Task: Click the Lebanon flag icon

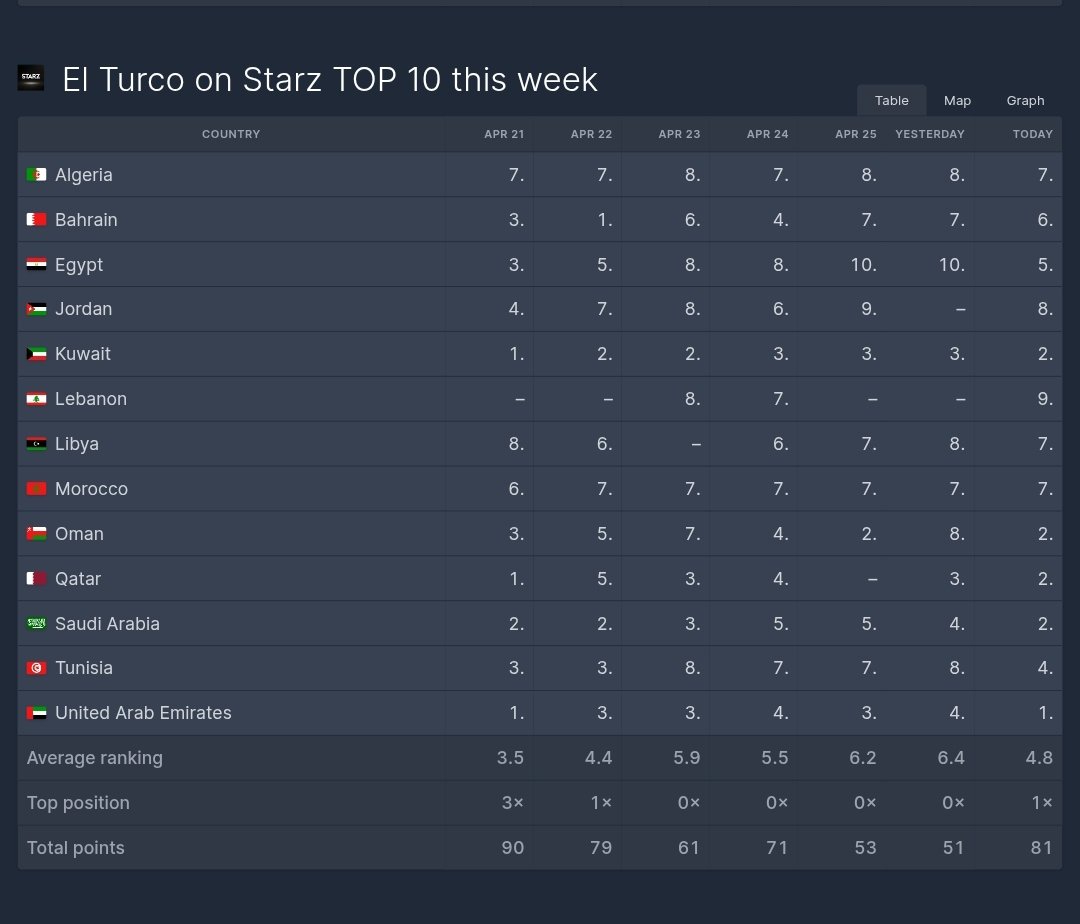Action: [x=37, y=399]
